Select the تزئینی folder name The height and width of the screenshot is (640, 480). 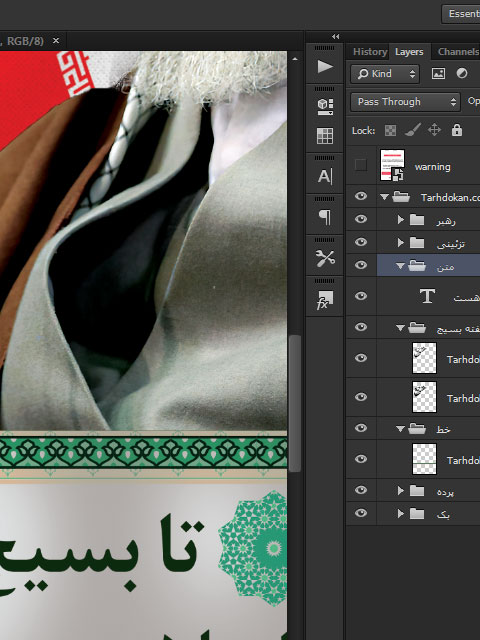(451, 244)
